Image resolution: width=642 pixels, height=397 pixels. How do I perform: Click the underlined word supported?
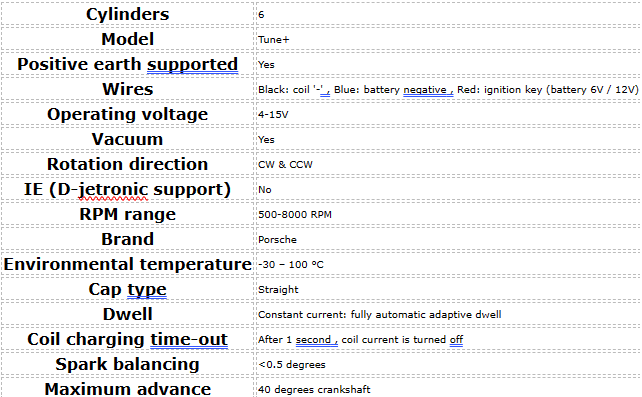pos(192,65)
